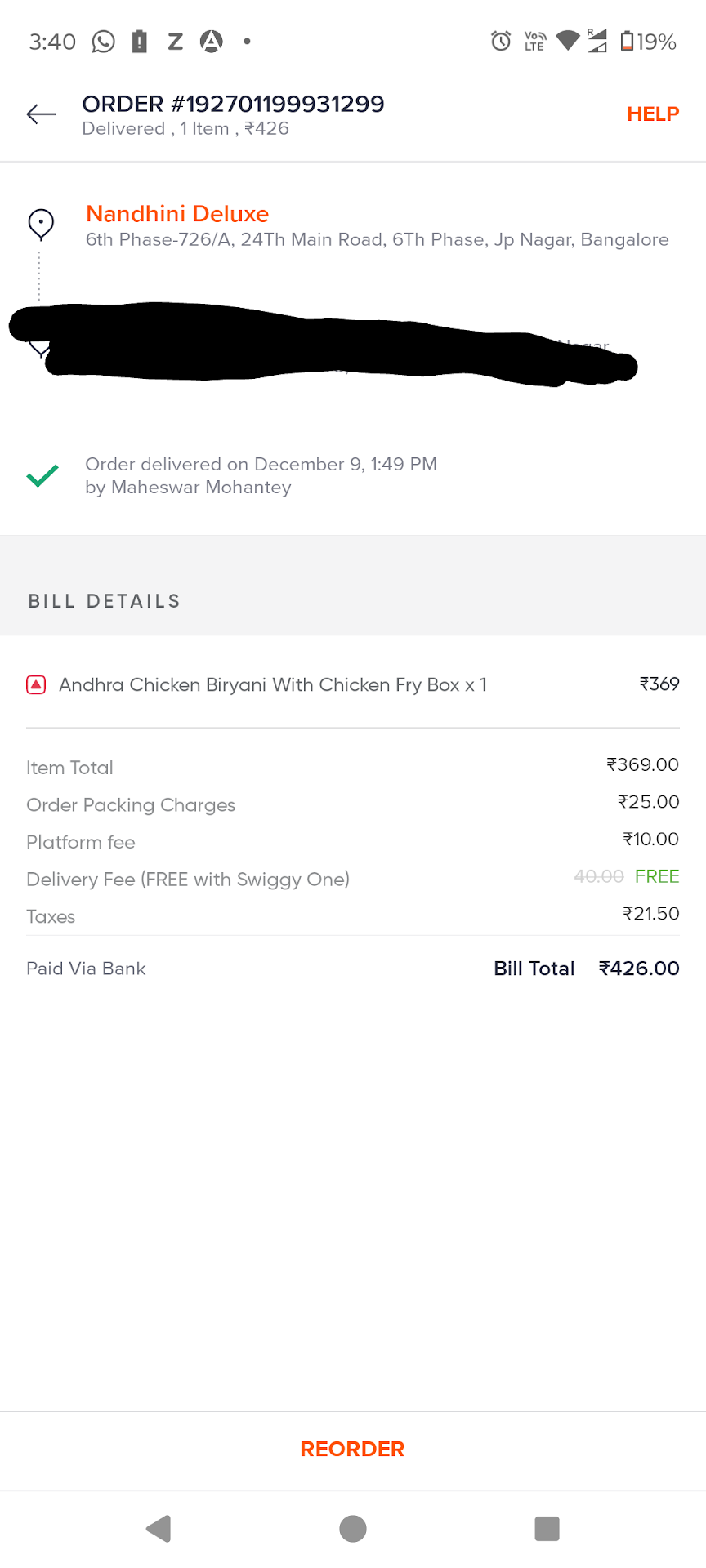The width and height of the screenshot is (706, 1568).
Task: Open HELP for this order
Action: (x=652, y=114)
